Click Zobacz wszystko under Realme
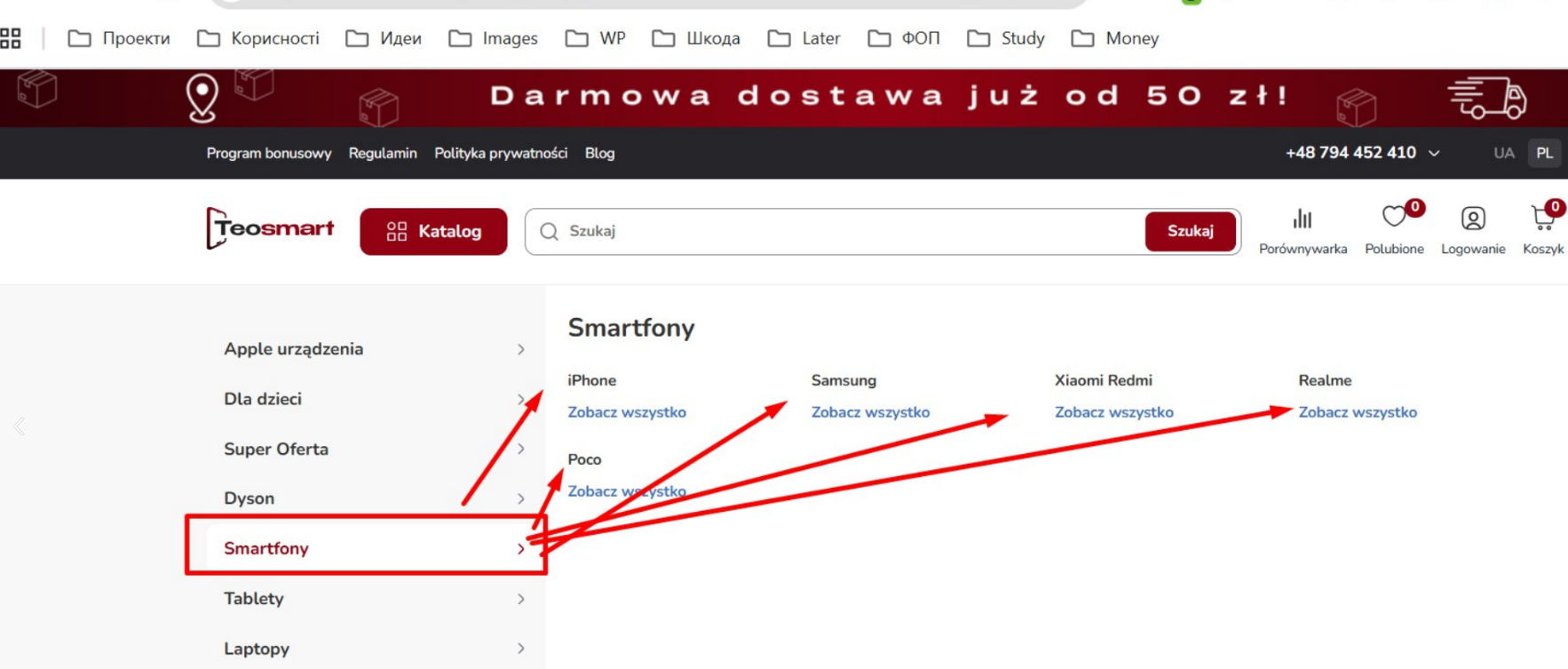The height and width of the screenshot is (669, 1568). click(x=1358, y=412)
